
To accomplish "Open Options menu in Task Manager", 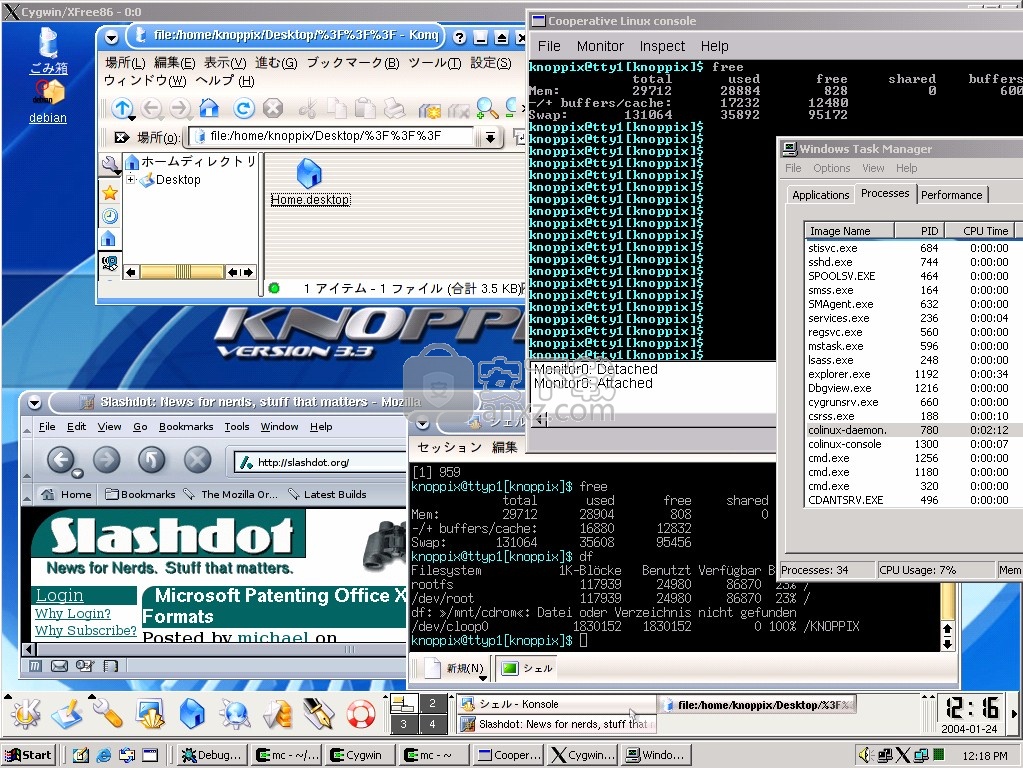I will pyautogui.click(x=832, y=168).
